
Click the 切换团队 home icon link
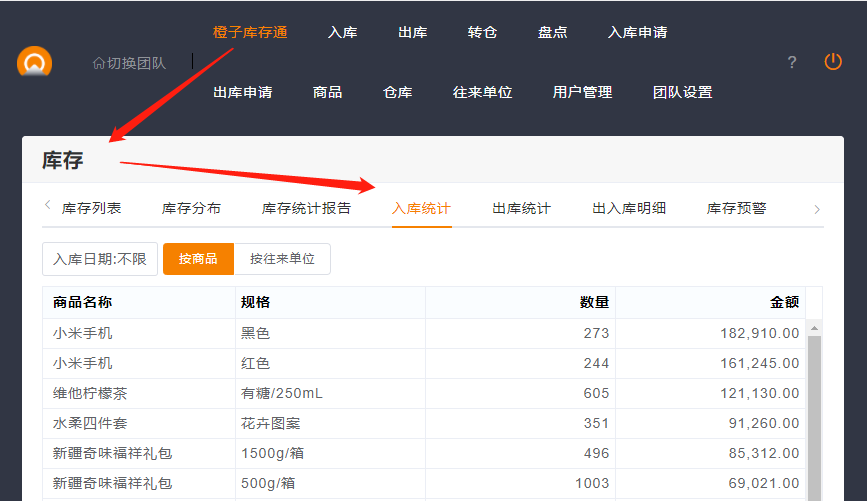pos(129,63)
